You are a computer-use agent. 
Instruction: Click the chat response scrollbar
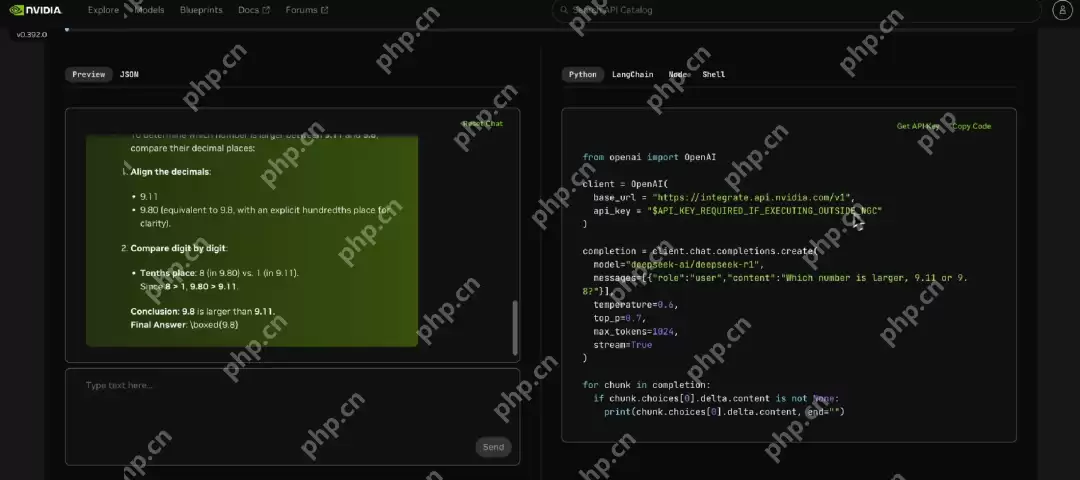pyautogui.click(x=515, y=326)
